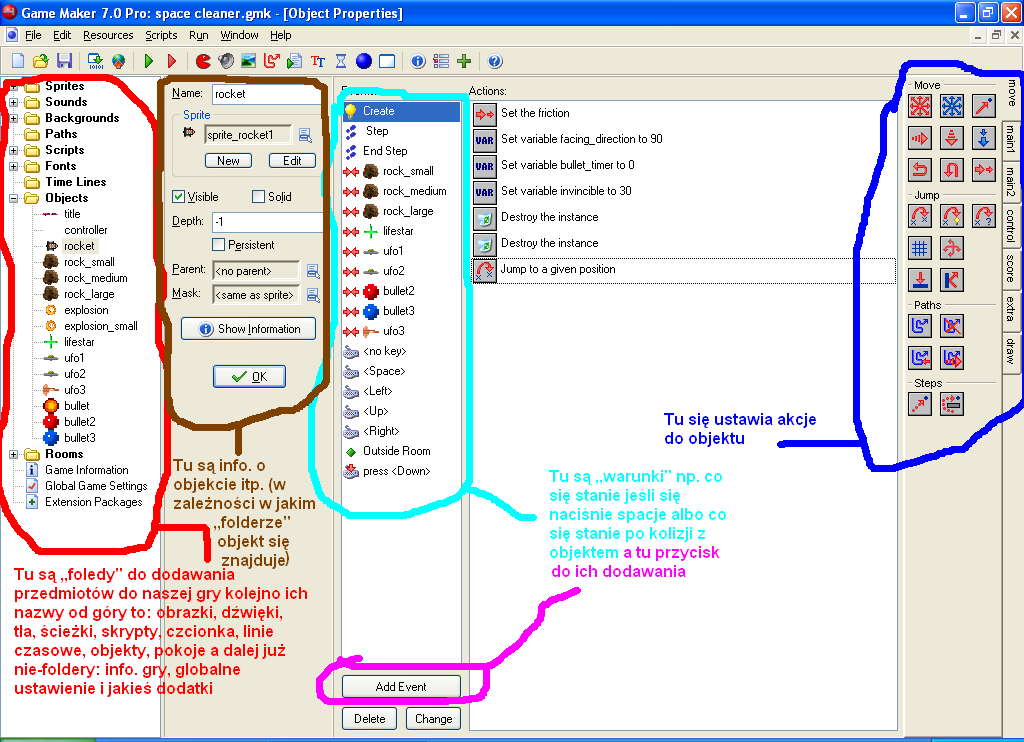Uncheck the Visible checkbox
Image resolution: width=1024 pixels, height=742 pixels.
[179, 197]
